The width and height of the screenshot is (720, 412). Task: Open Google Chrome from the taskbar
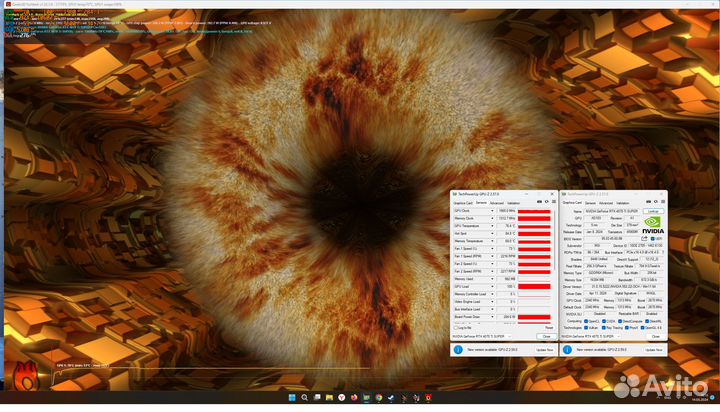pyautogui.click(x=378, y=397)
